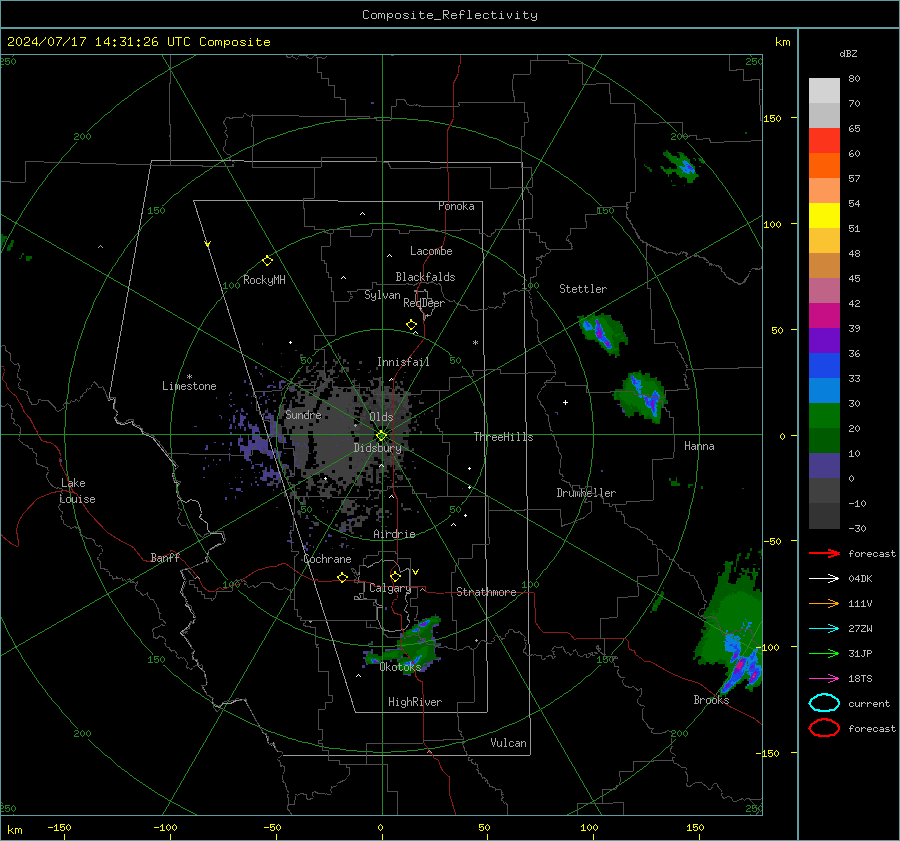Pick the bright yellow swatch in dBZ scale
The width and height of the screenshot is (900, 841).
point(824,216)
